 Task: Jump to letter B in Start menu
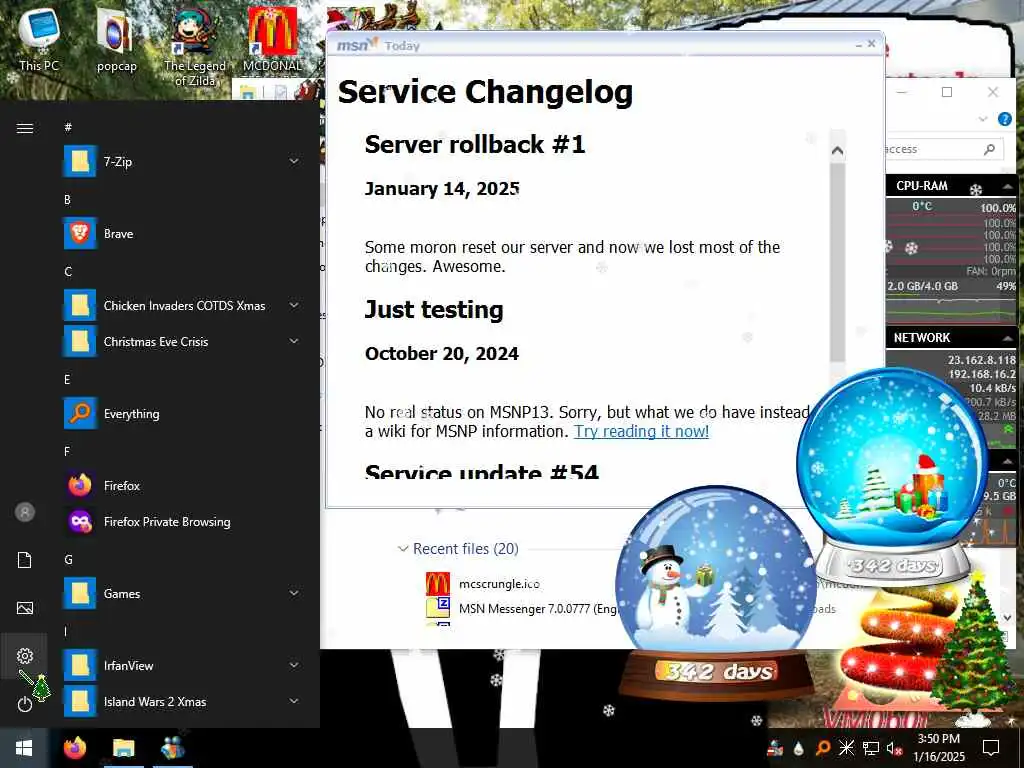coord(67,199)
